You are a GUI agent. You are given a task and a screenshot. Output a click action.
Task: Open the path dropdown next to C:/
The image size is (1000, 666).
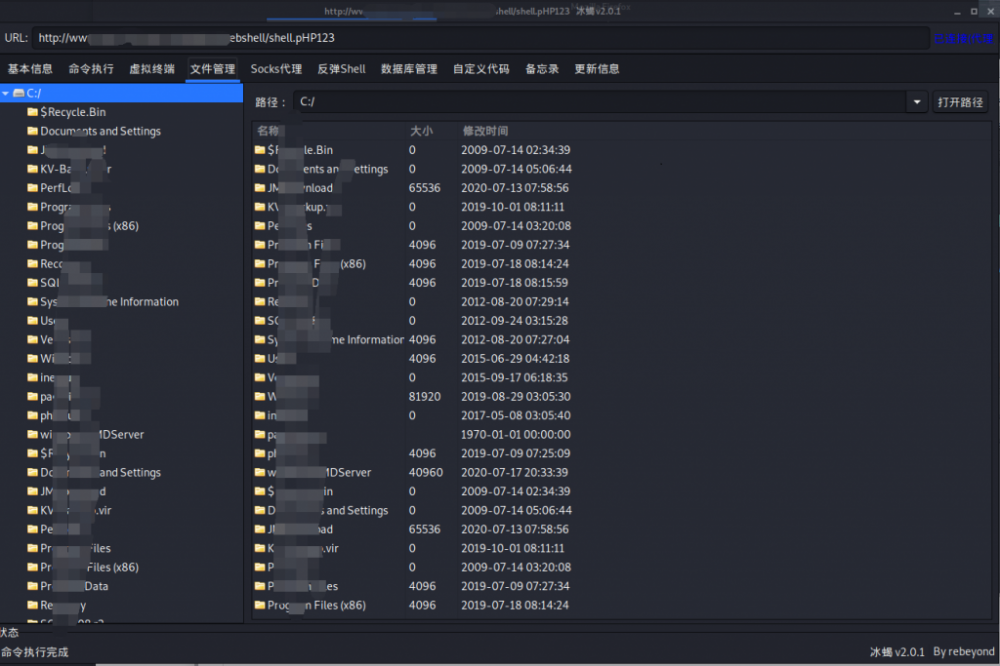[917, 101]
